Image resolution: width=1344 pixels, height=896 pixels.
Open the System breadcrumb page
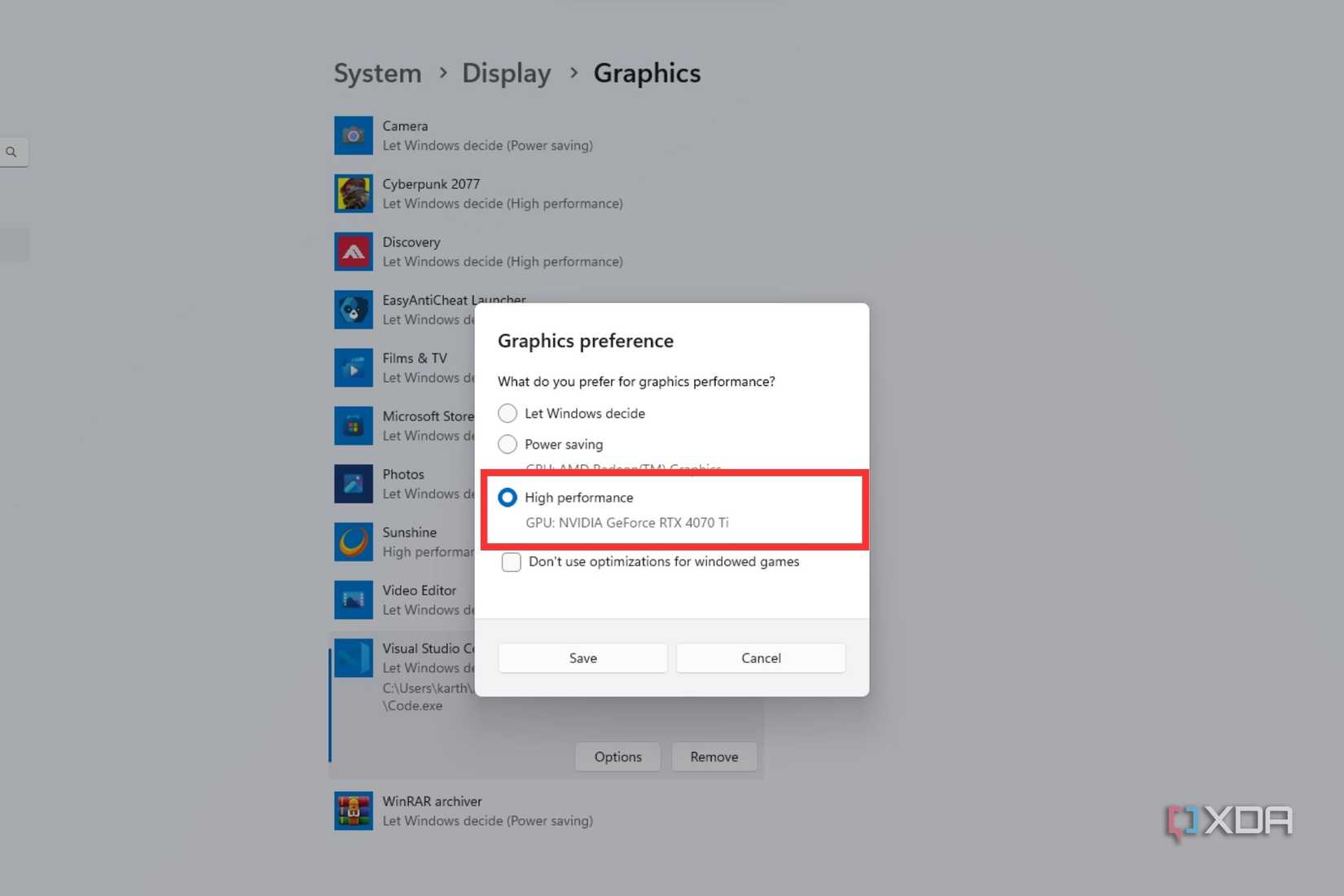click(377, 72)
